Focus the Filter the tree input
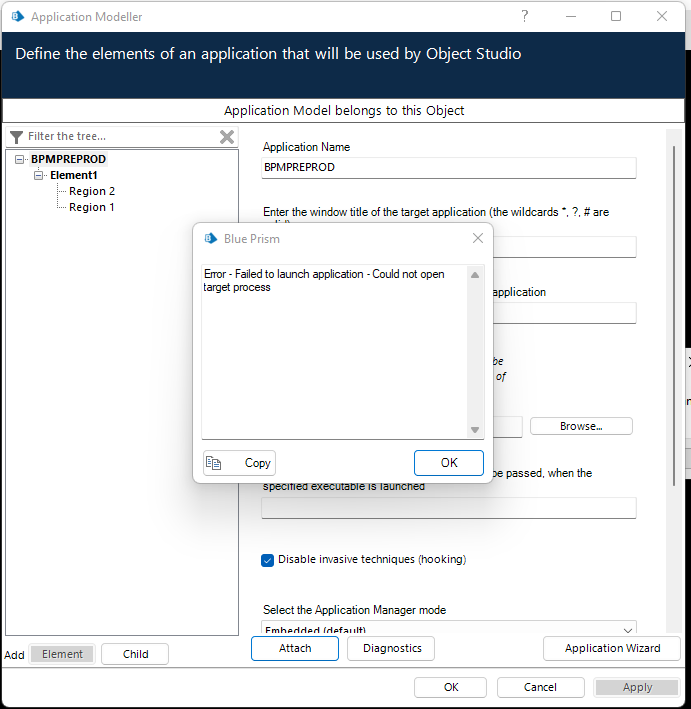691x709 pixels. point(121,136)
